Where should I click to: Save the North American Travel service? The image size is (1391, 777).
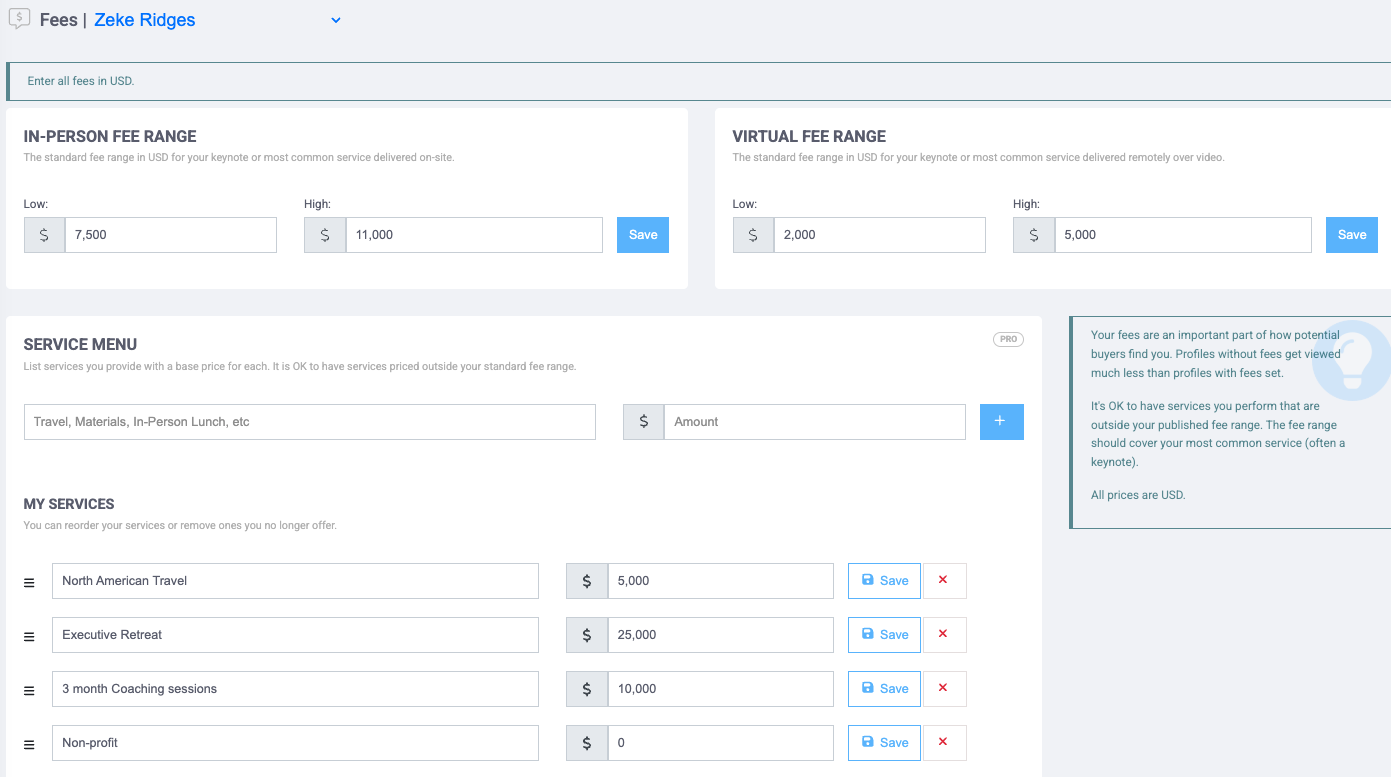click(x=884, y=581)
